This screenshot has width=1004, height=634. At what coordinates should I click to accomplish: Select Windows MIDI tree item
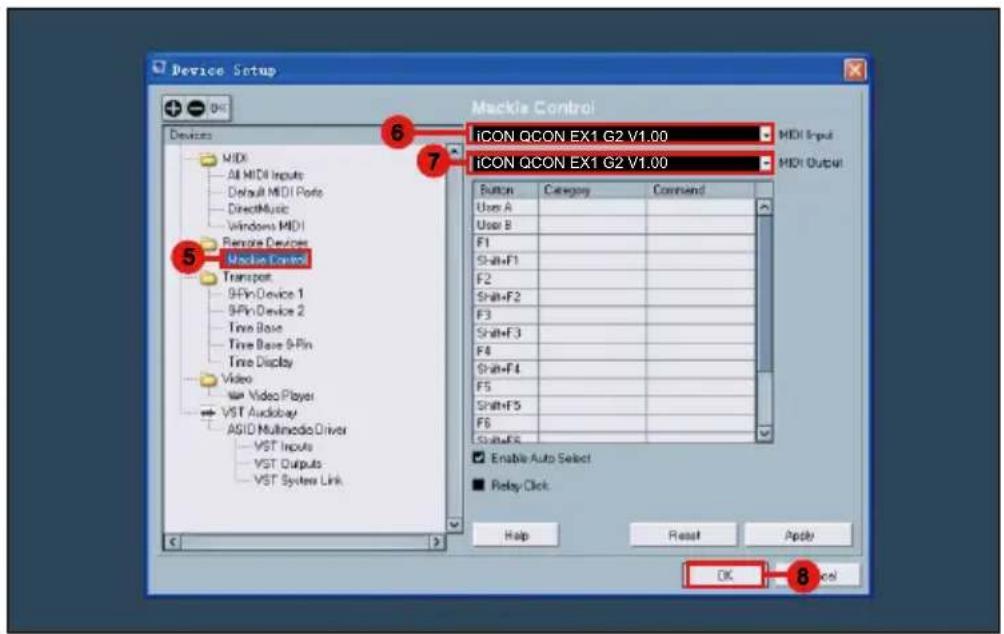pos(266,226)
